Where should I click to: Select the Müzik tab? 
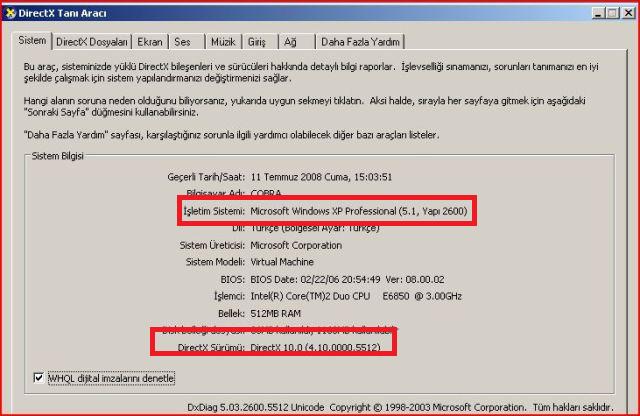[223, 42]
